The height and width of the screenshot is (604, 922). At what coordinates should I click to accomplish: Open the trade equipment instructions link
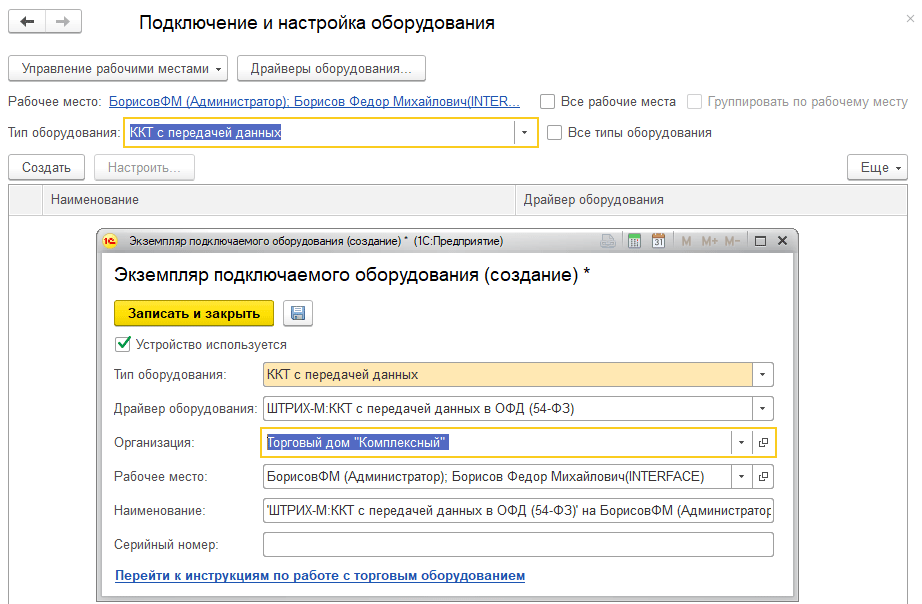click(320, 576)
